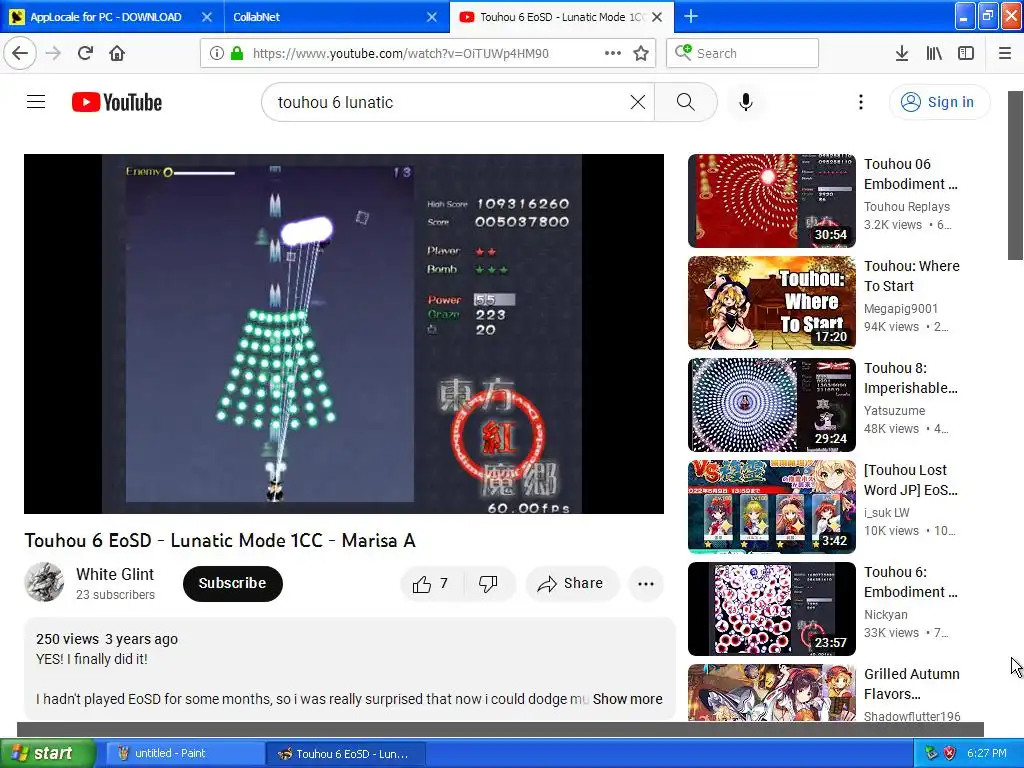Bookmark this page with the star icon
The image size is (1024, 768).
coord(641,53)
